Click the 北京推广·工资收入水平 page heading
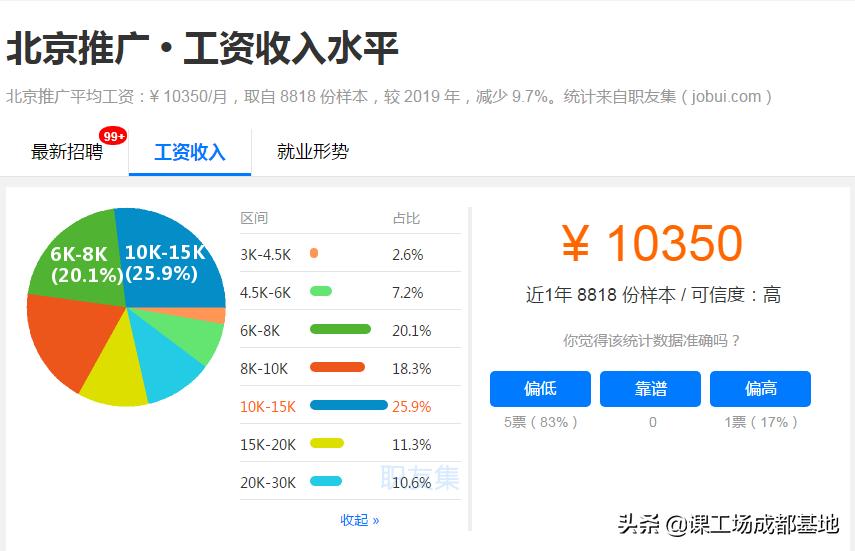The height and width of the screenshot is (551, 855). click(x=202, y=49)
